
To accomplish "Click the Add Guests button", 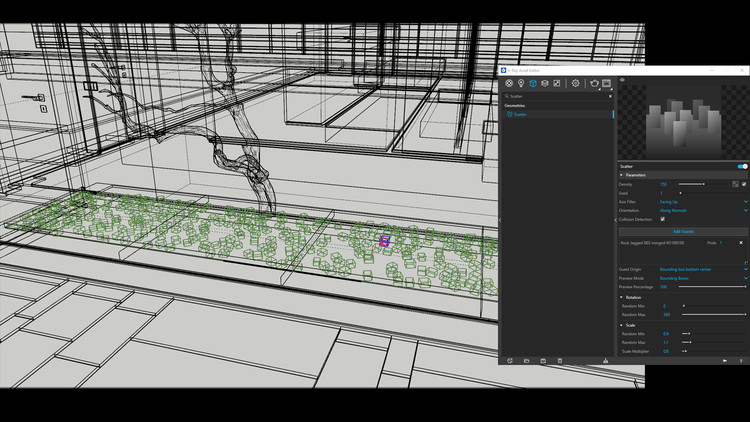I will click(x=683, y=231).
